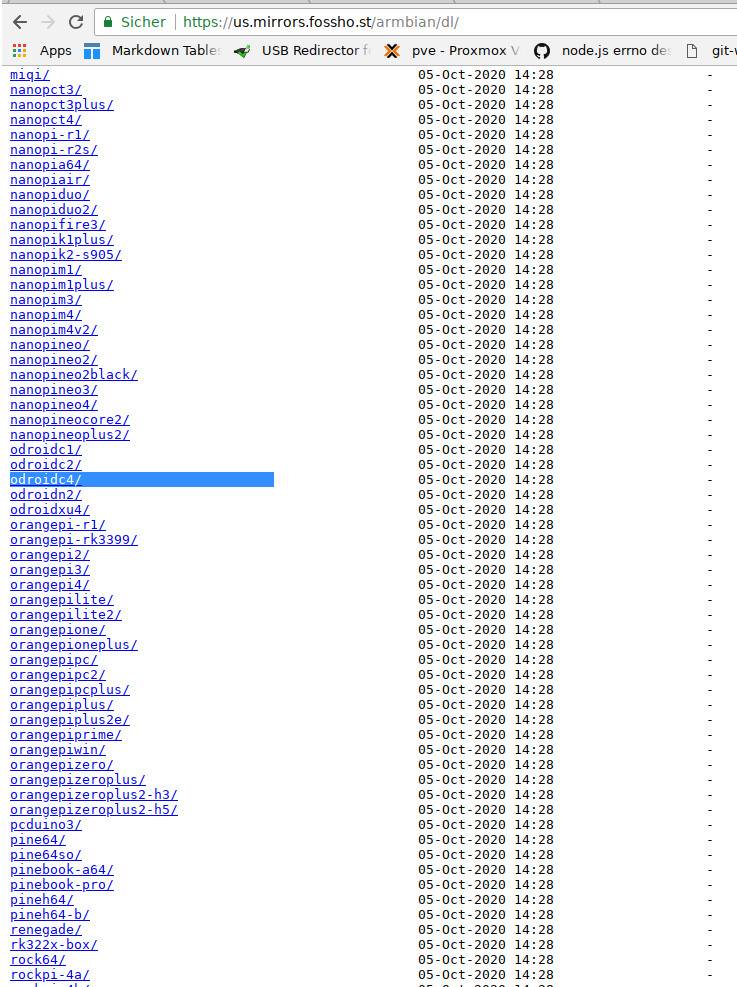Go to the nanopi-r1/ folder

click(50, 135)
